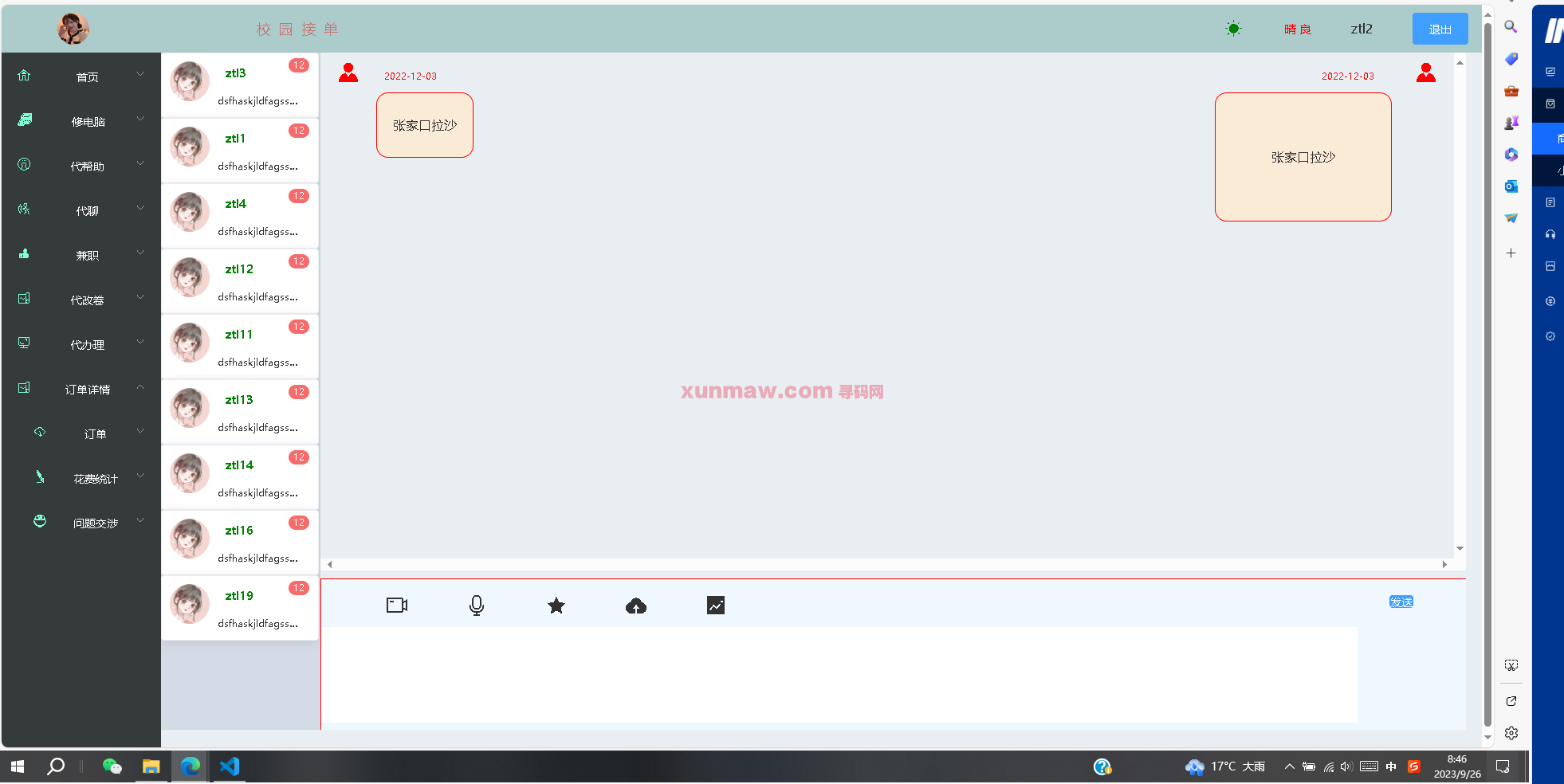
Task: Click the left red user avatar icon
Action: point(348,73)
